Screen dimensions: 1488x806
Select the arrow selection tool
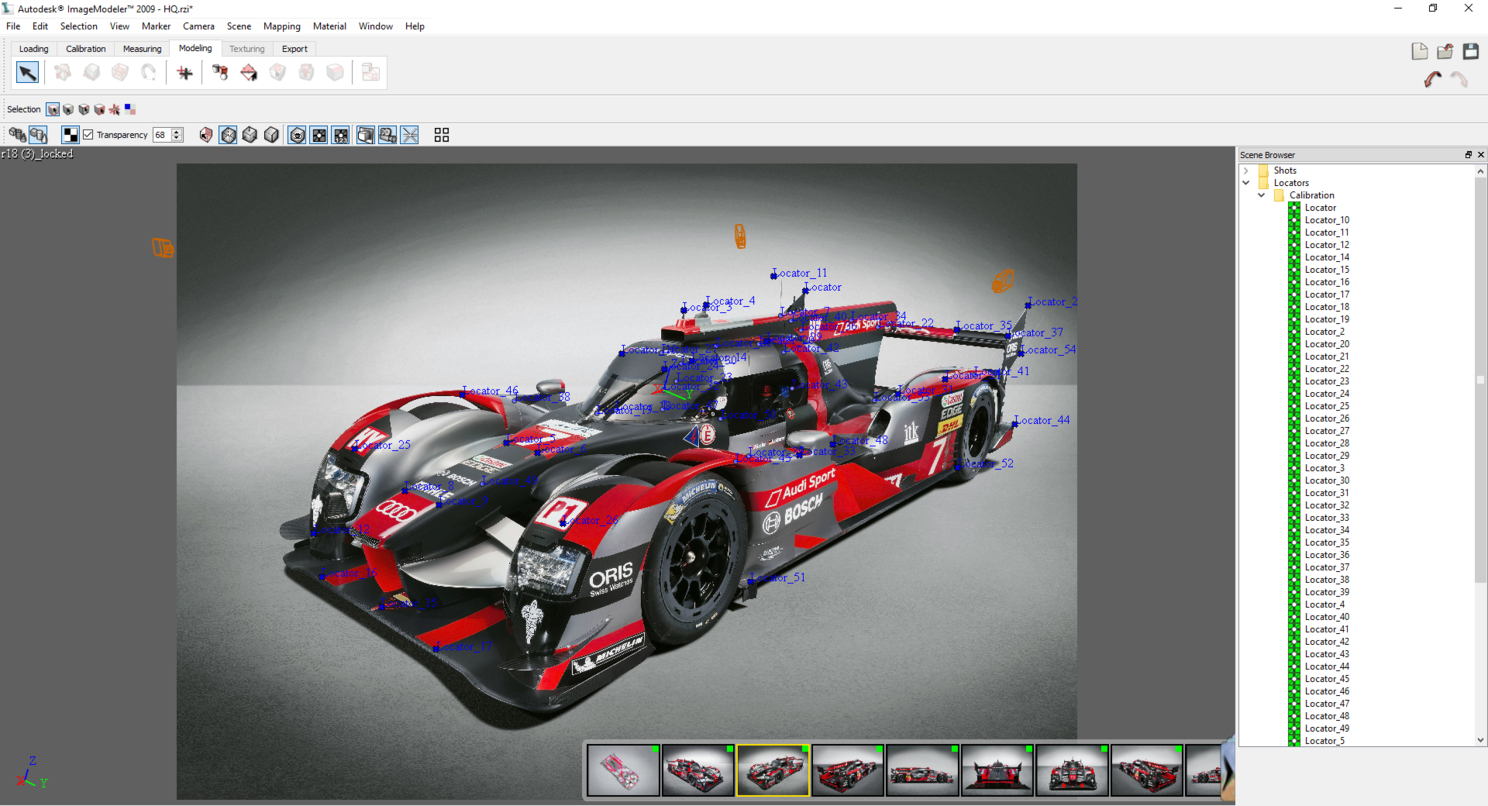coord(27,72)
